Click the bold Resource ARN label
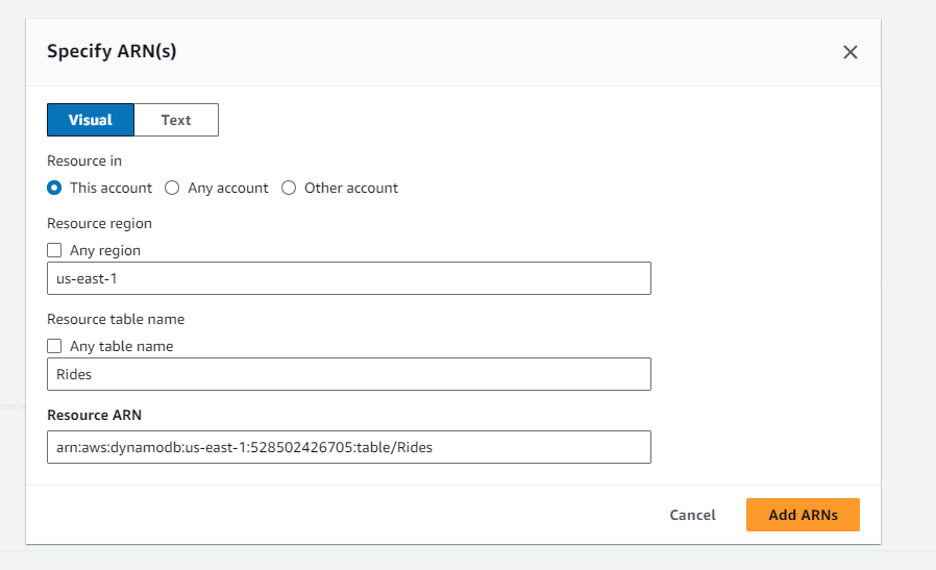Image resolution: width=936 pixels, height=570 pixels. 95,414
